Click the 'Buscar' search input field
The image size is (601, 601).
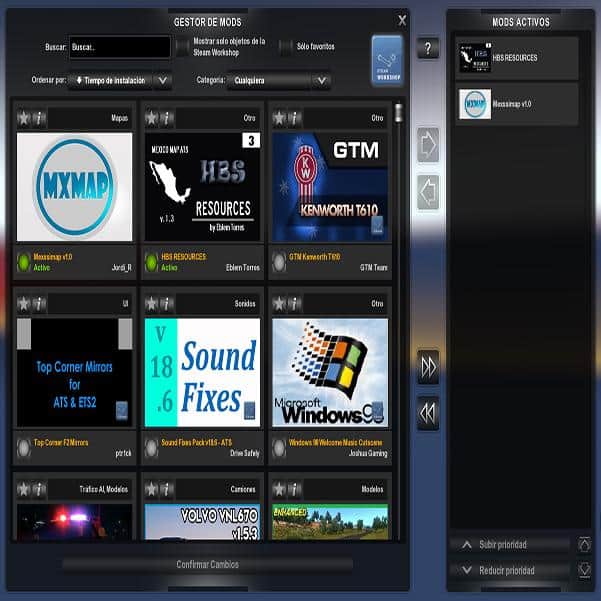point(119,47)
